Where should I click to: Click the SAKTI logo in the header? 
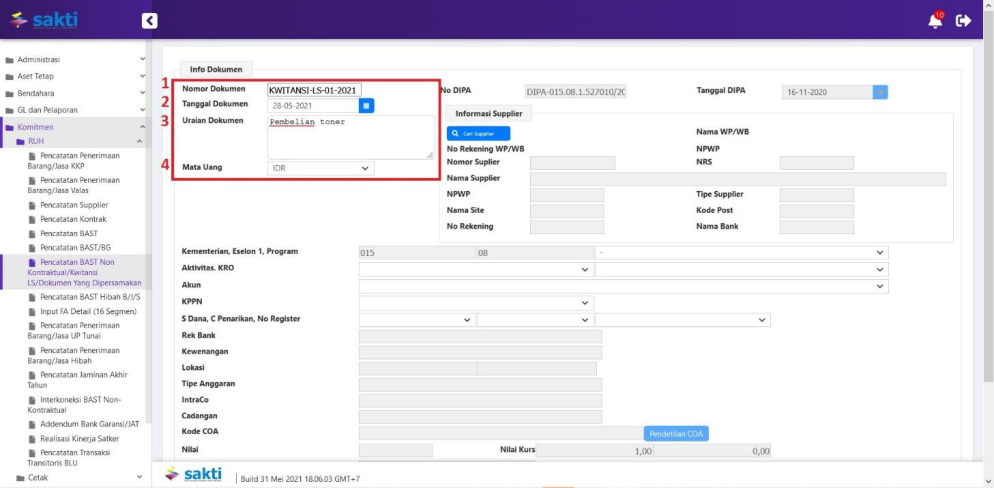43,20
